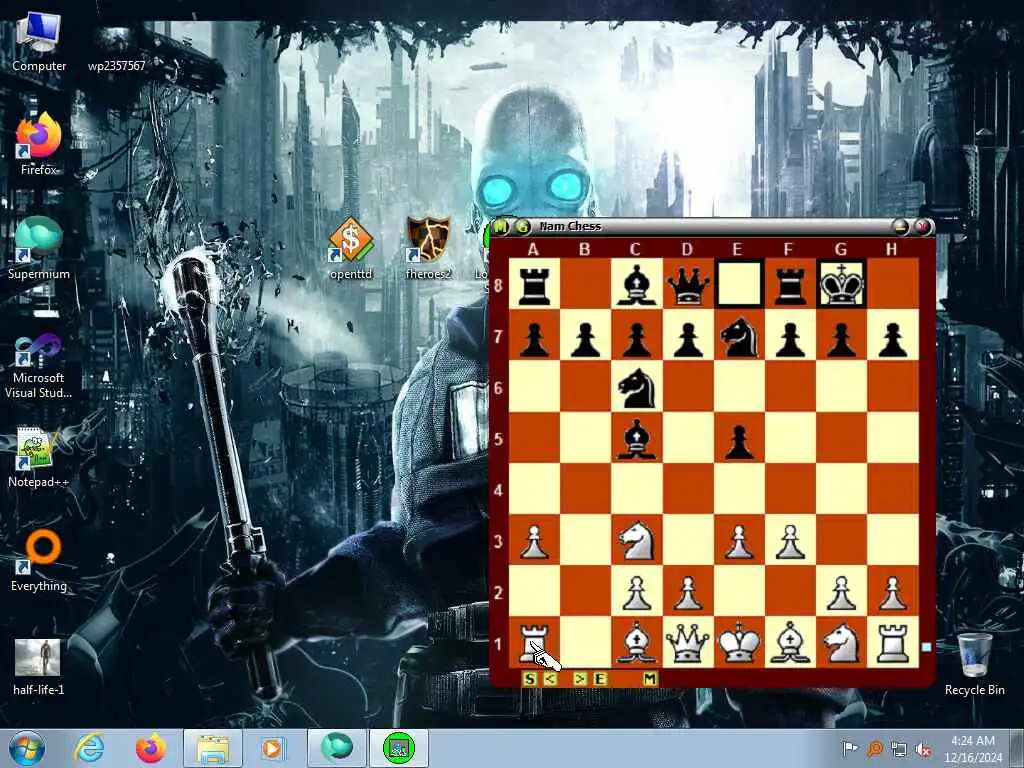
Task: Open the Everything desktop shortcut
Action: click(39, 561)
